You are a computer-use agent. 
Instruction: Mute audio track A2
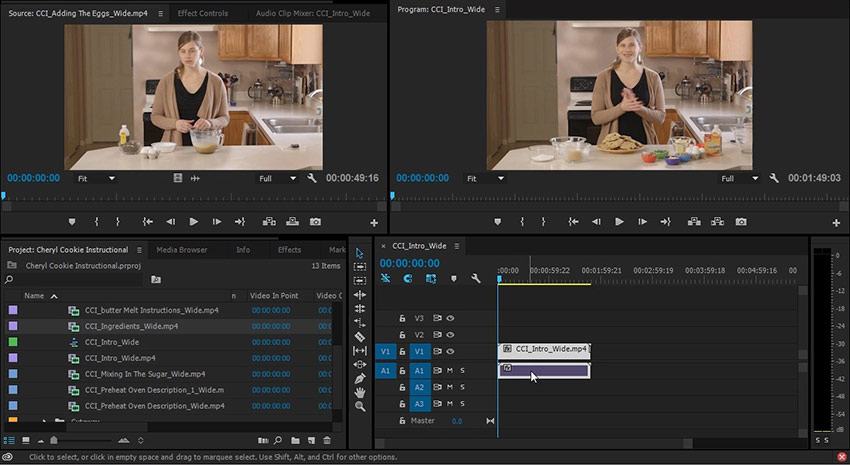(450, 387)
